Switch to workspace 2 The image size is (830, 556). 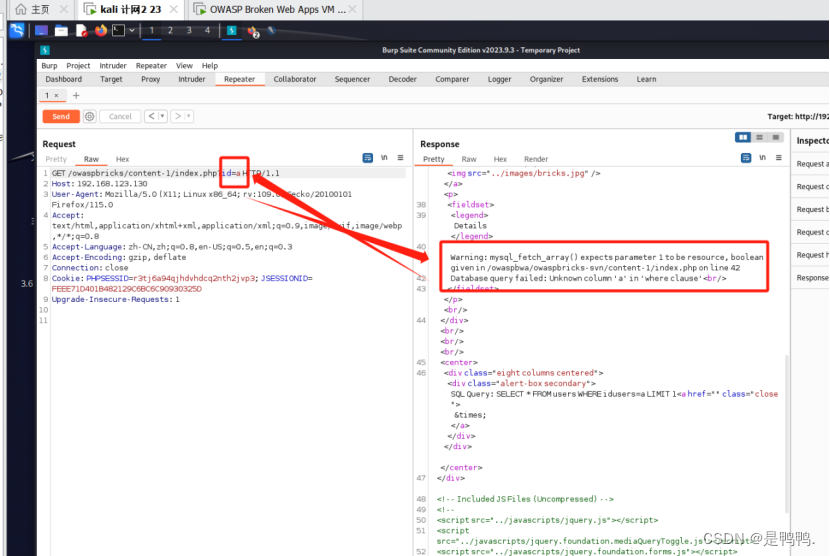[170, 30]
